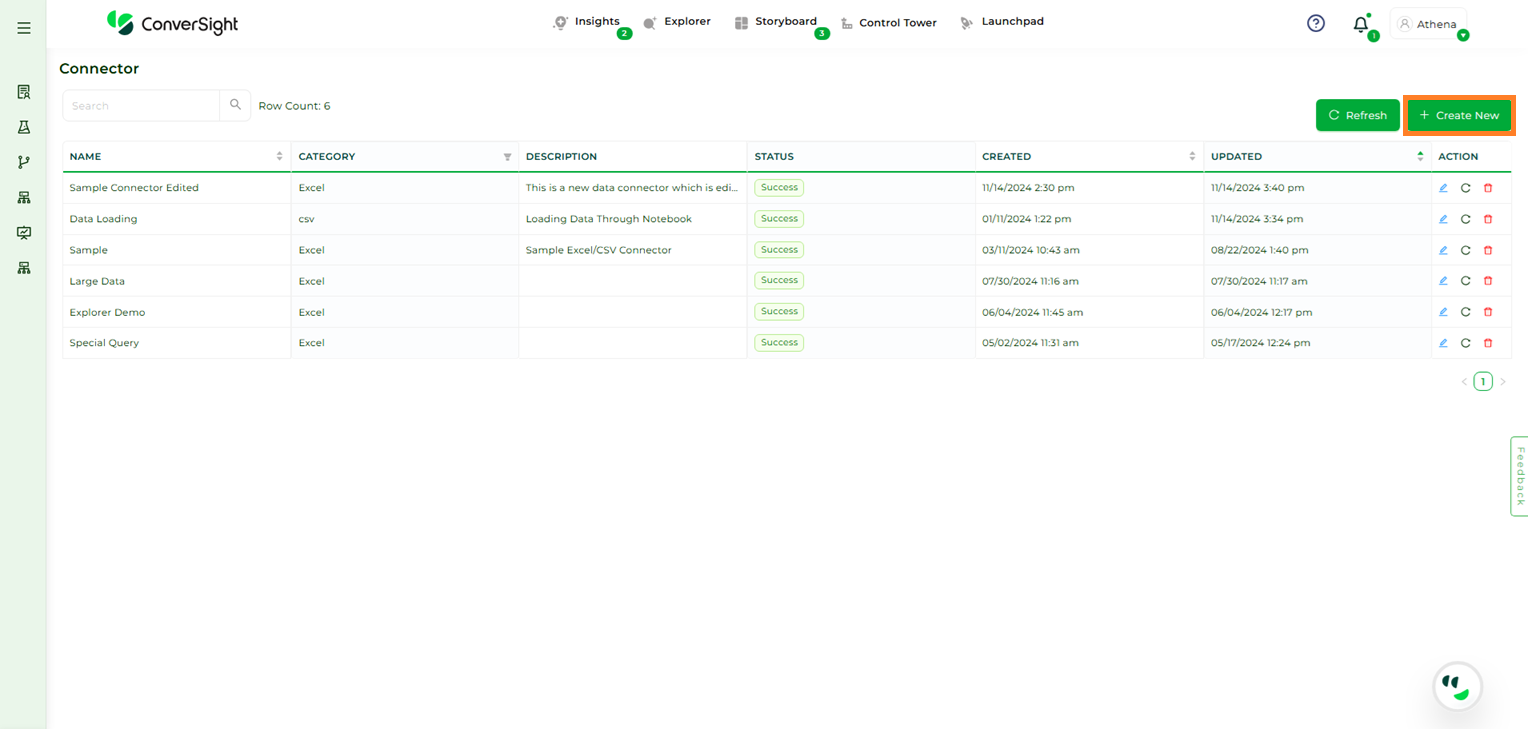
Task: Go to the Storyboard tab
Action: click(785, 22)
